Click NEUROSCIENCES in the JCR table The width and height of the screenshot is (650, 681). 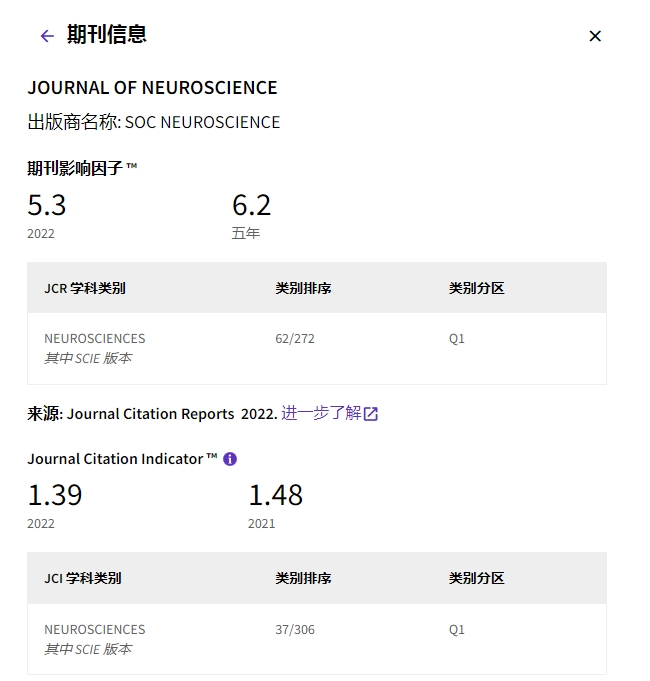95,339
